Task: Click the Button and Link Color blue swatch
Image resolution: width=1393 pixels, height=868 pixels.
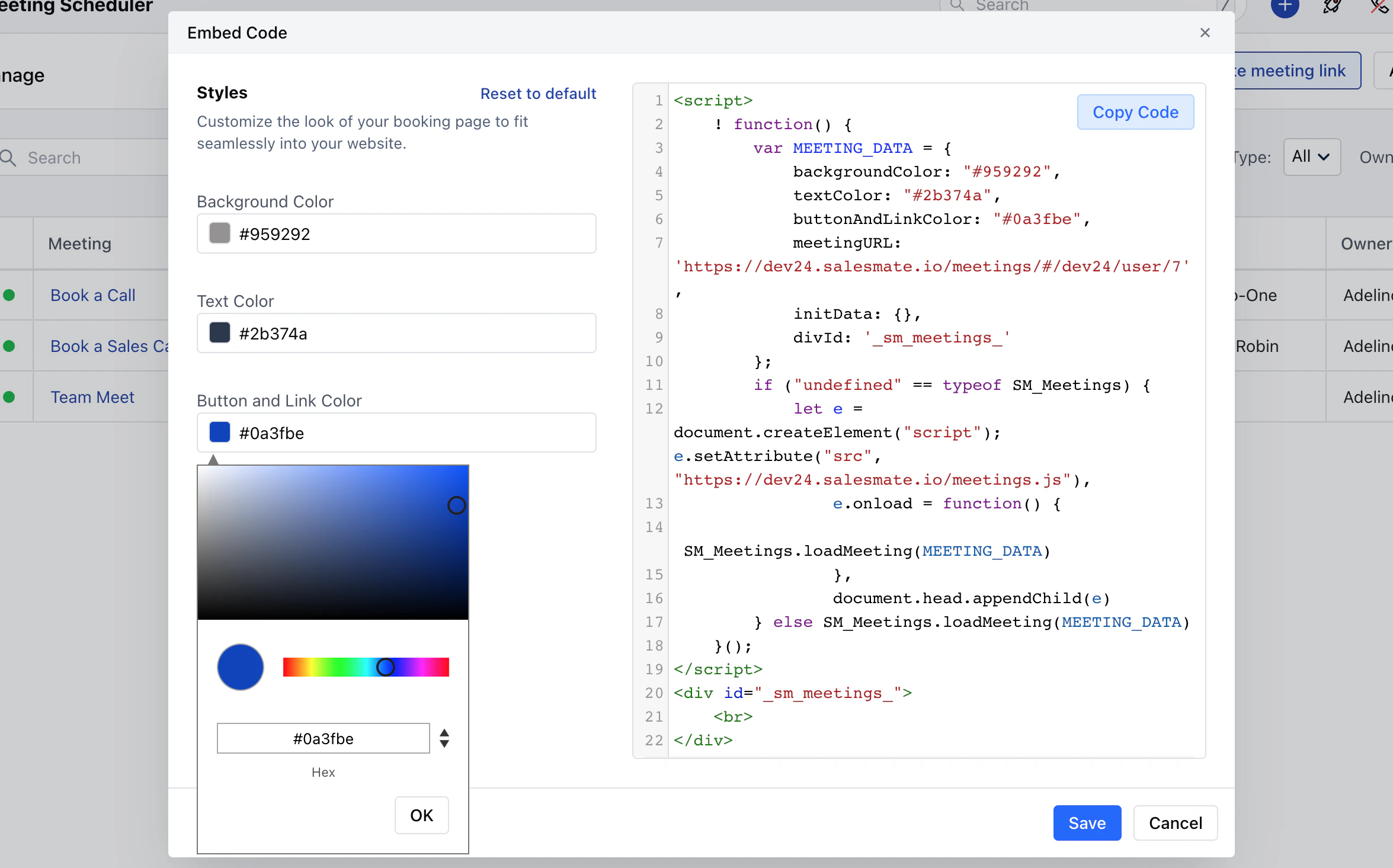Action: click(x=220, y=433)
